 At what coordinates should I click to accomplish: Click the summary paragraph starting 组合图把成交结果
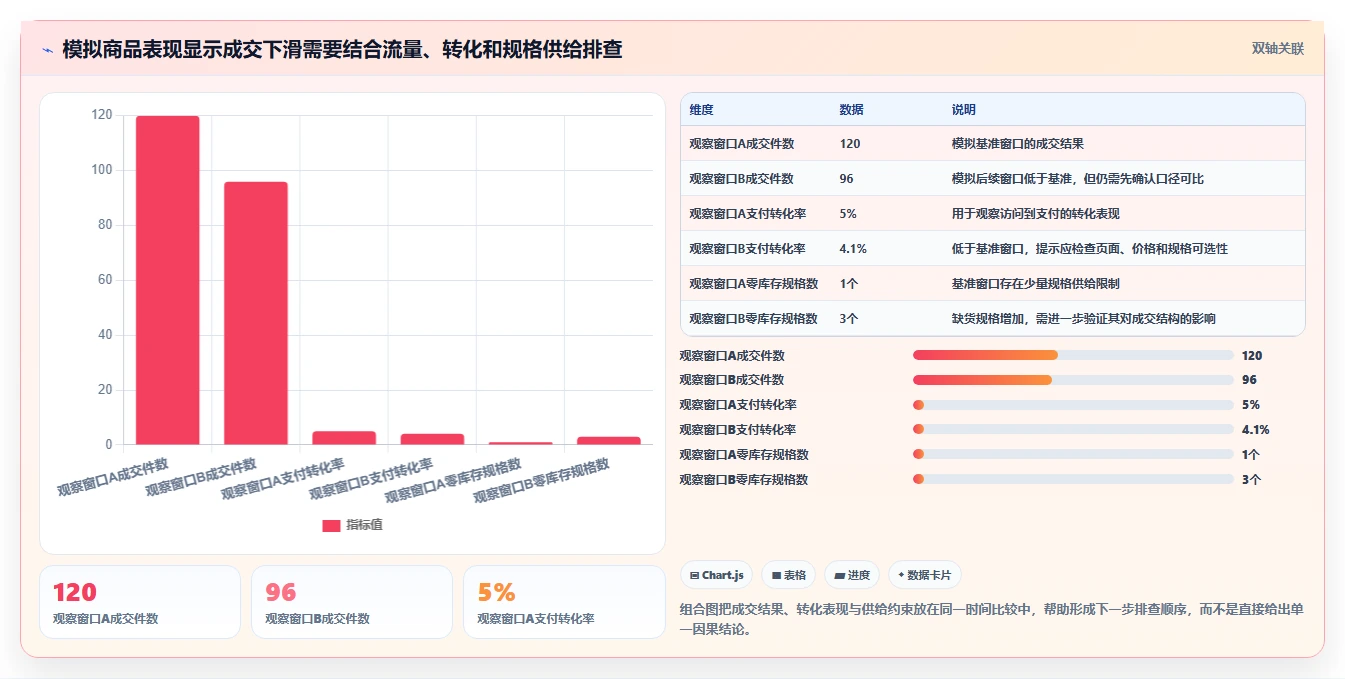pyautogui.click(x=991, y=619)
